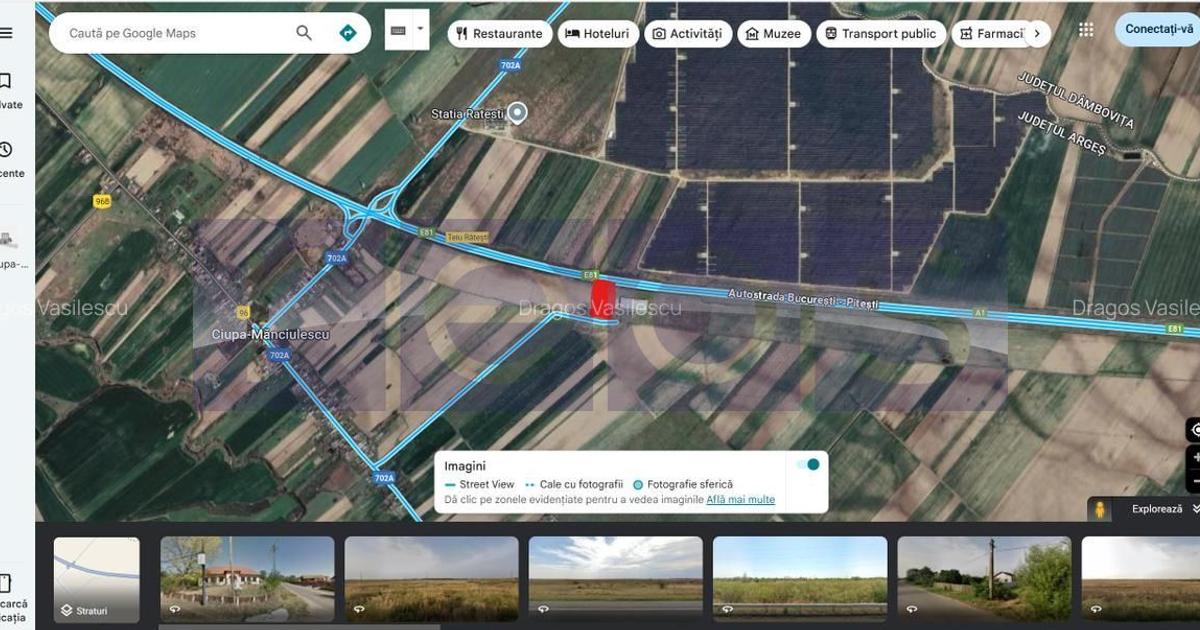This screenshot has height=630, width=1200.
Task: Select the first Street View photo thumbnail
Action: point(246,579)
